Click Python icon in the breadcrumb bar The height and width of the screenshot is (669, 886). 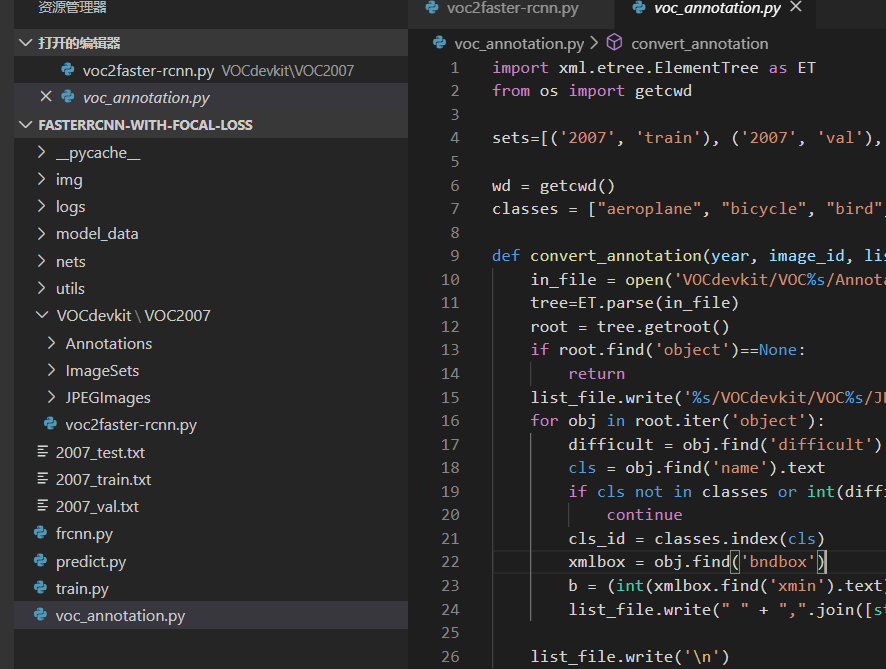[440, 42]
